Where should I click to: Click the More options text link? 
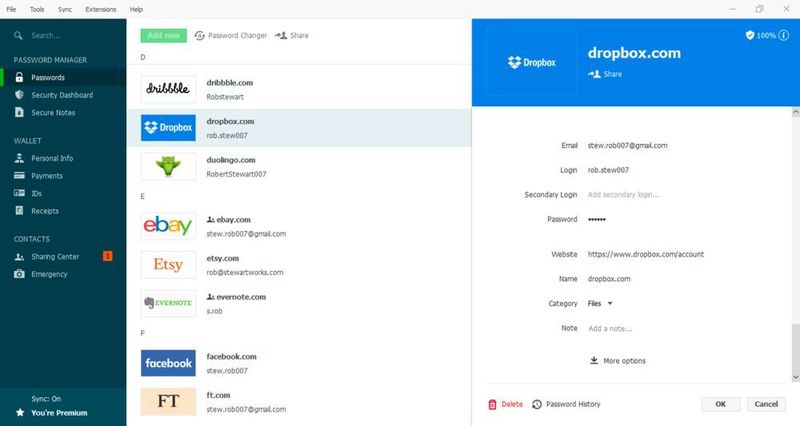click(624, 361)
